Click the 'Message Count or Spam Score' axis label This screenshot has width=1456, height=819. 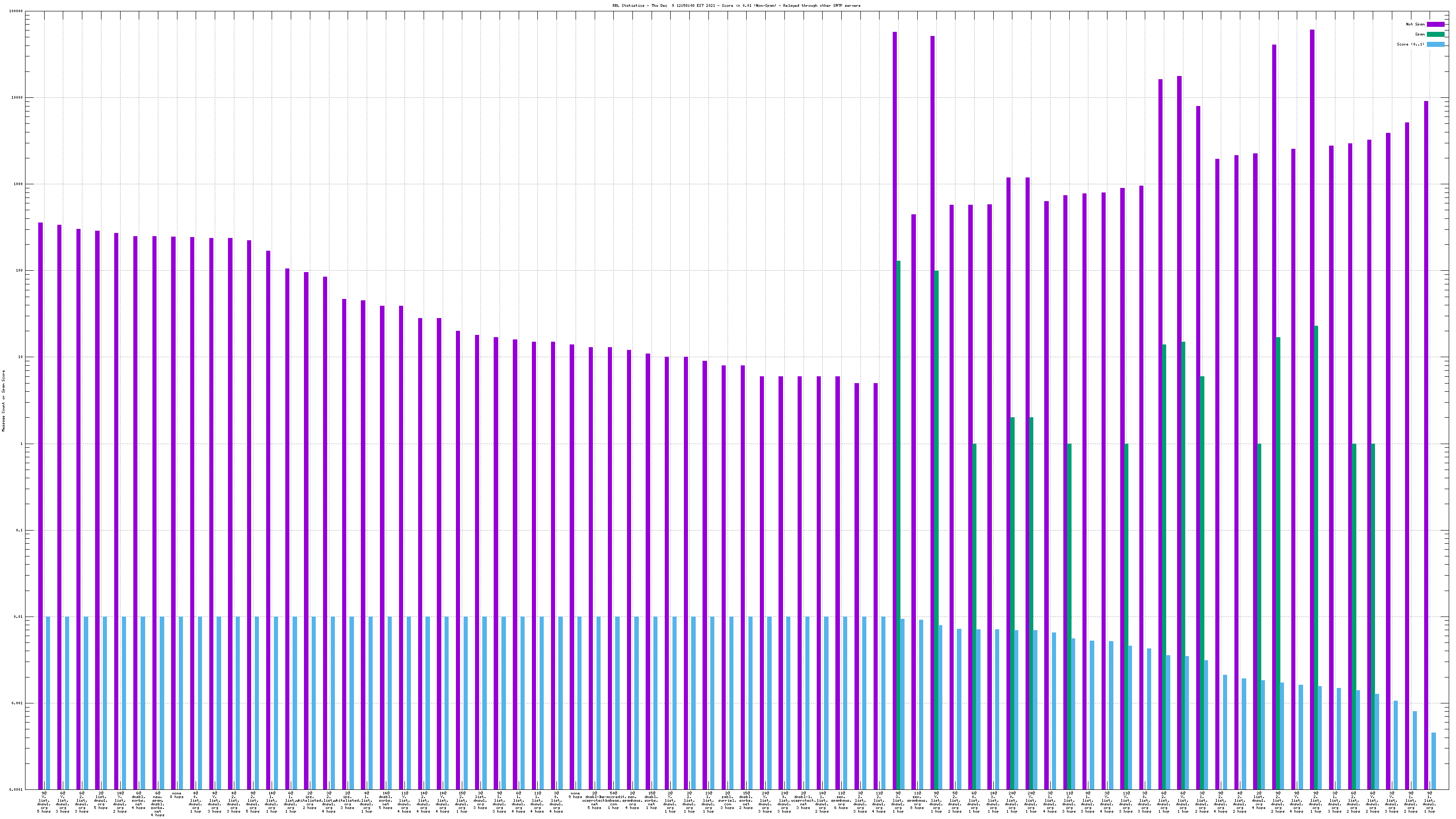pos(3,401)
